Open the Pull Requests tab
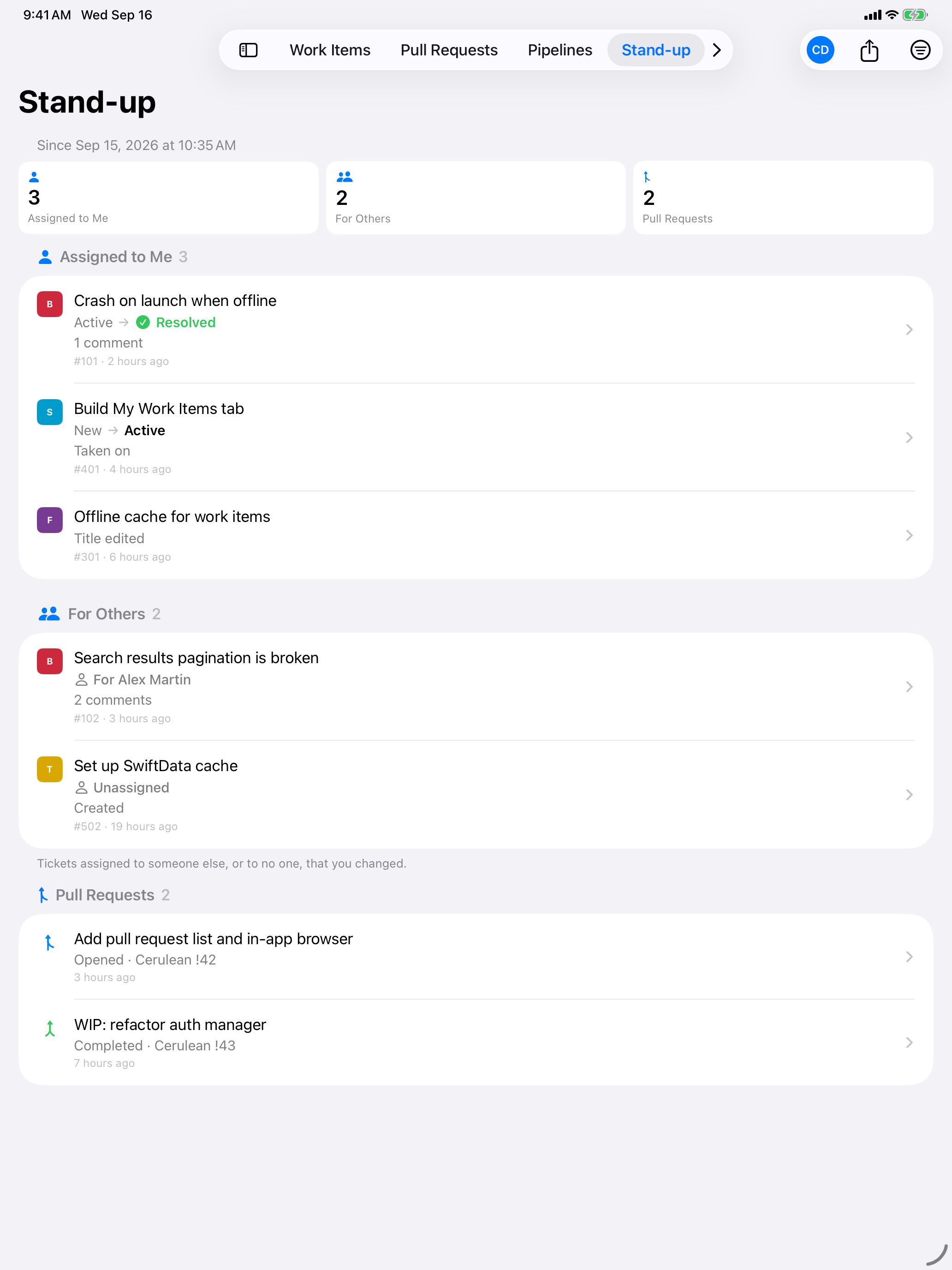Image resolution: width=952 pixels, height=1270 pixels. coord(449,50)
